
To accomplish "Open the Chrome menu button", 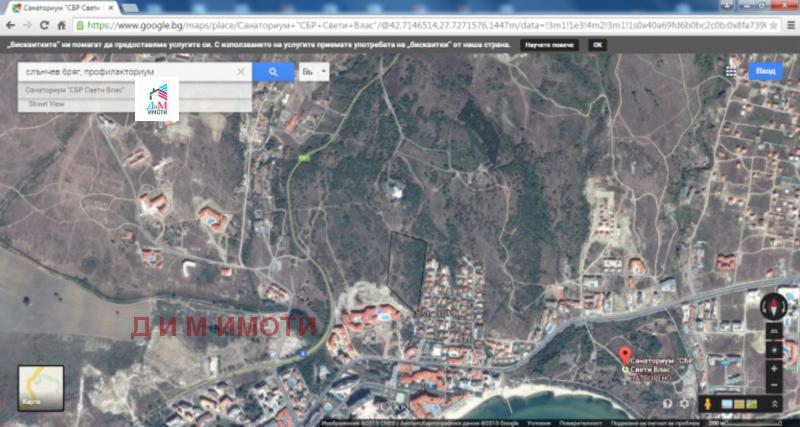I will [x=789, y=25].
